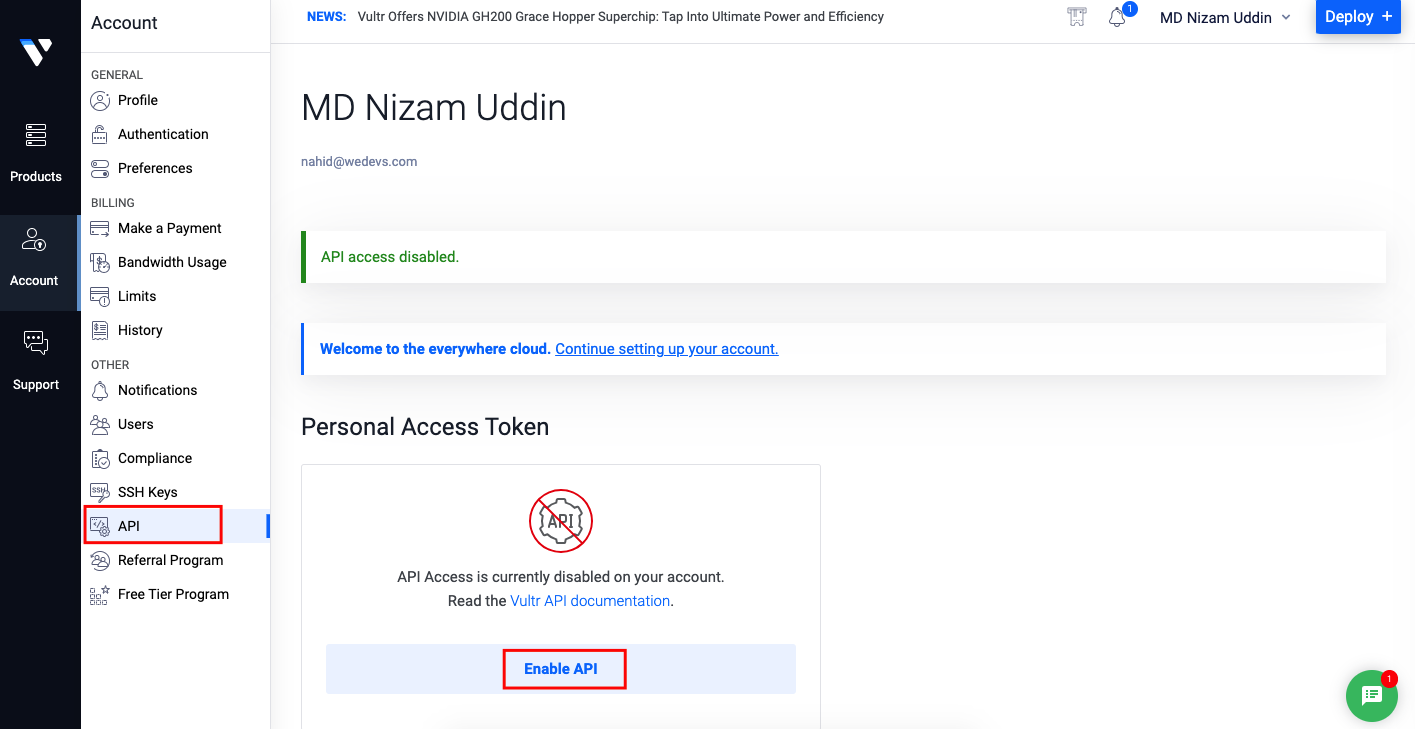Click the Compliance icon

(100, 458)
